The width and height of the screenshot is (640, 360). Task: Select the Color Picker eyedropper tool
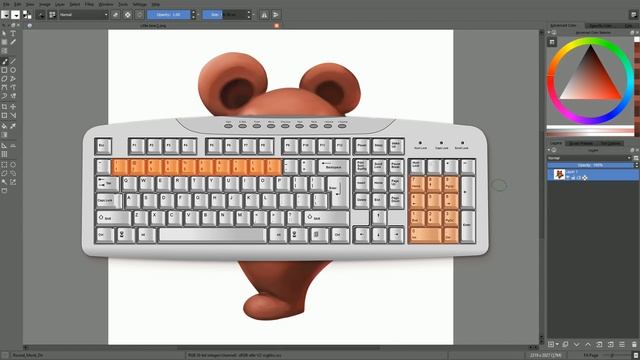point(13,126)
